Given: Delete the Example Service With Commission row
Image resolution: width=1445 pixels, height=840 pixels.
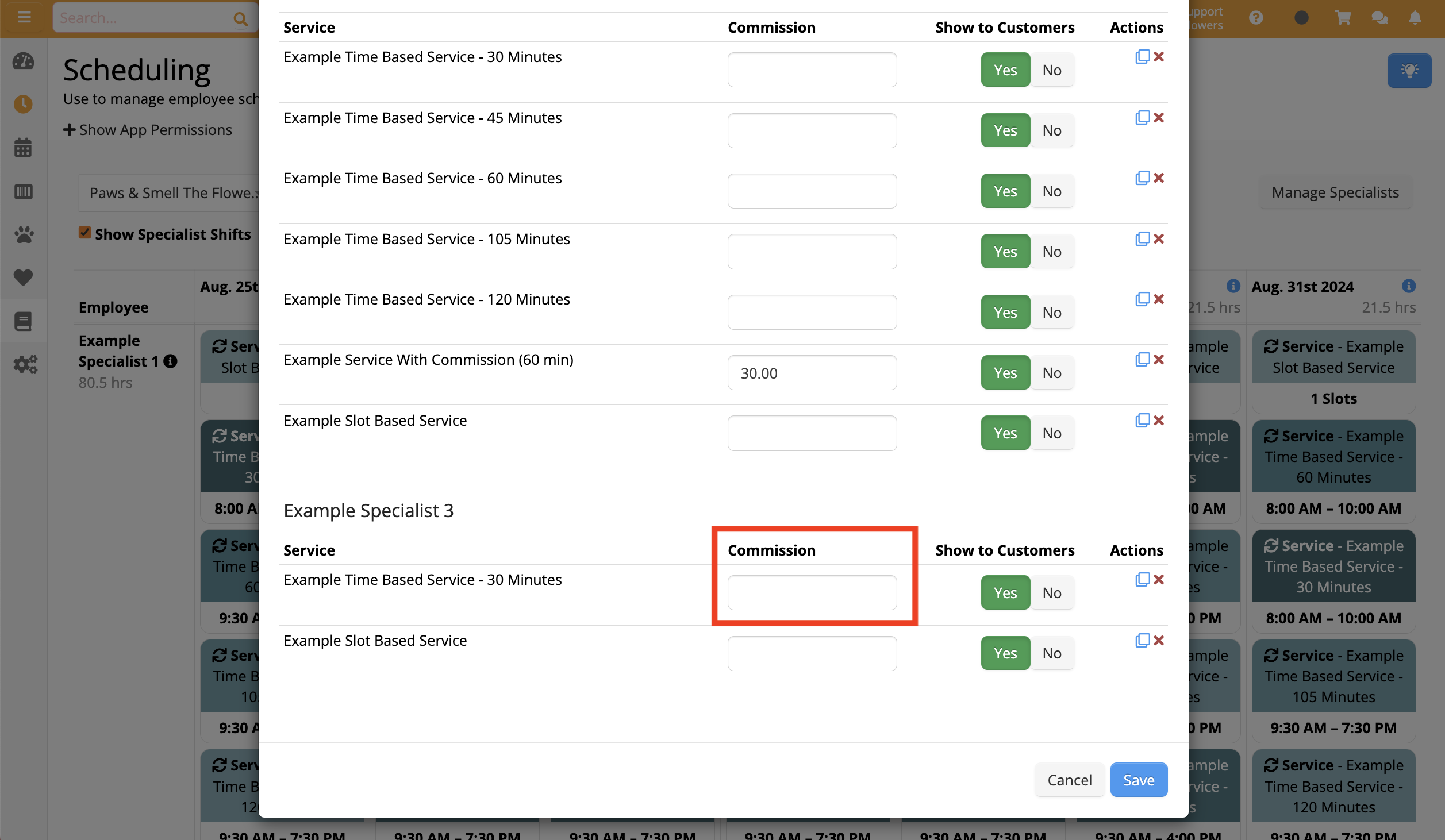Looking at the screenshot, I should (1159, 360).
